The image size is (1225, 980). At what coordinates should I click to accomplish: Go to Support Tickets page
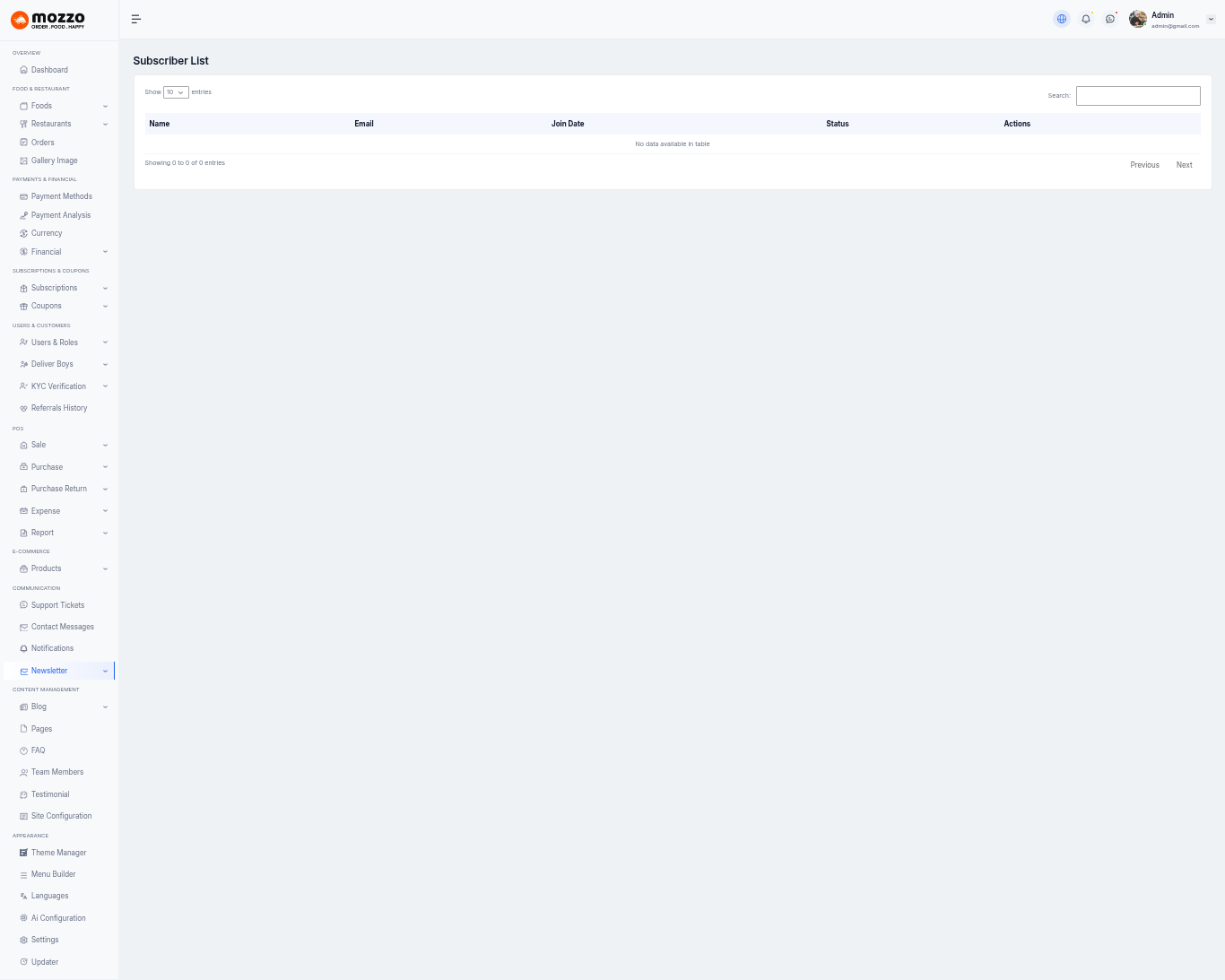click(57, 605)
